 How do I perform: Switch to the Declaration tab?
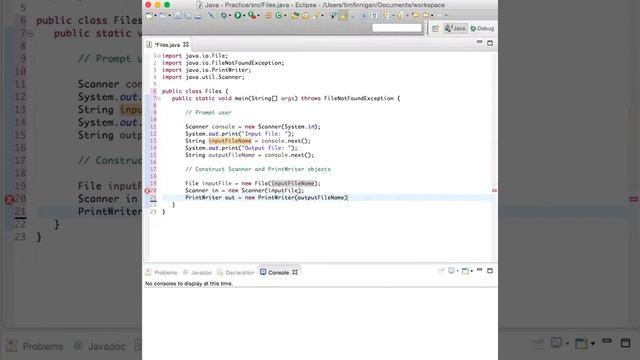click(236, 272)
